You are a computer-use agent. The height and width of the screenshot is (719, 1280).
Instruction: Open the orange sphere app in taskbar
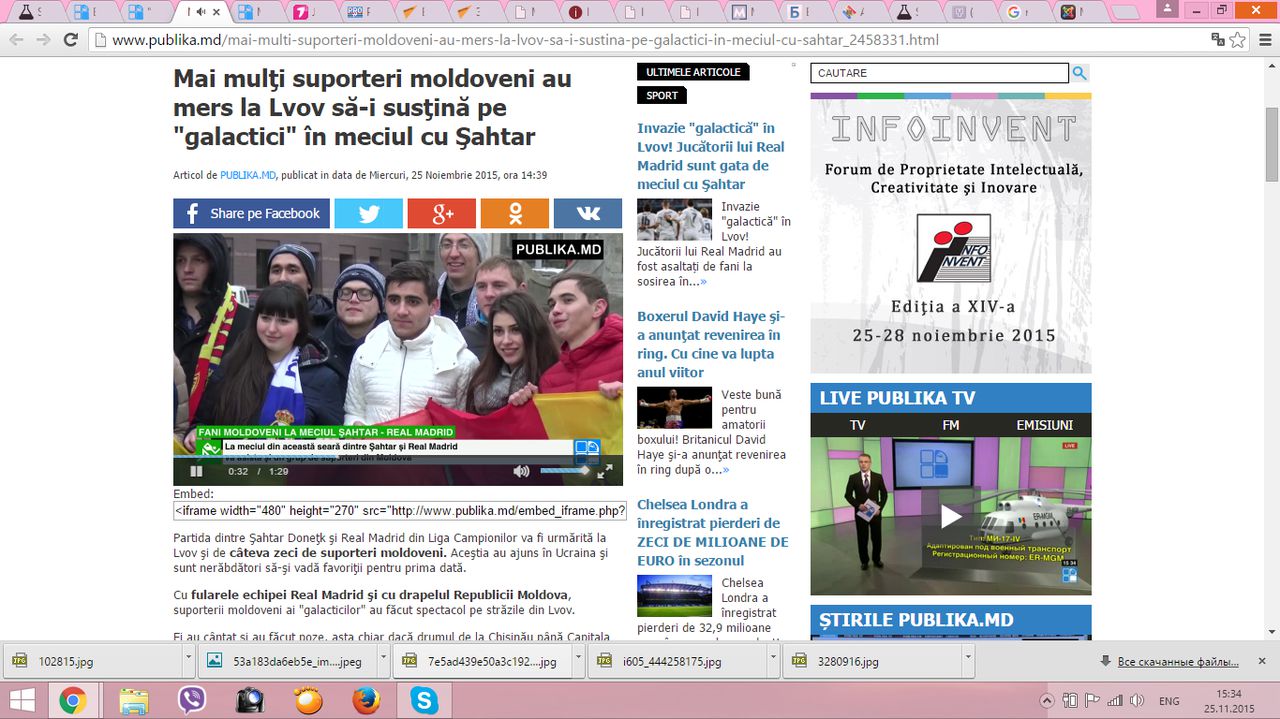[x=308, y=700]
